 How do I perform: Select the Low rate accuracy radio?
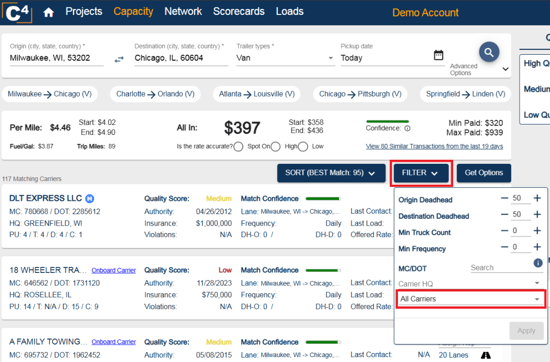303,147
